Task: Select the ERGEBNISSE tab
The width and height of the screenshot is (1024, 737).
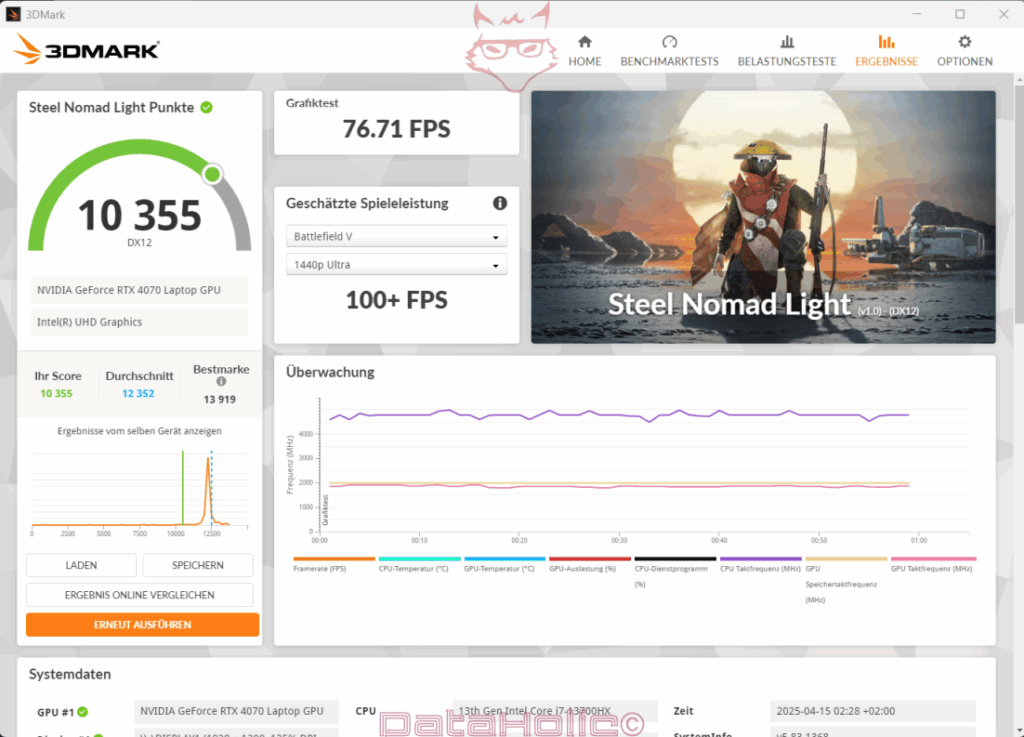Action: click(x=886, y=51)
